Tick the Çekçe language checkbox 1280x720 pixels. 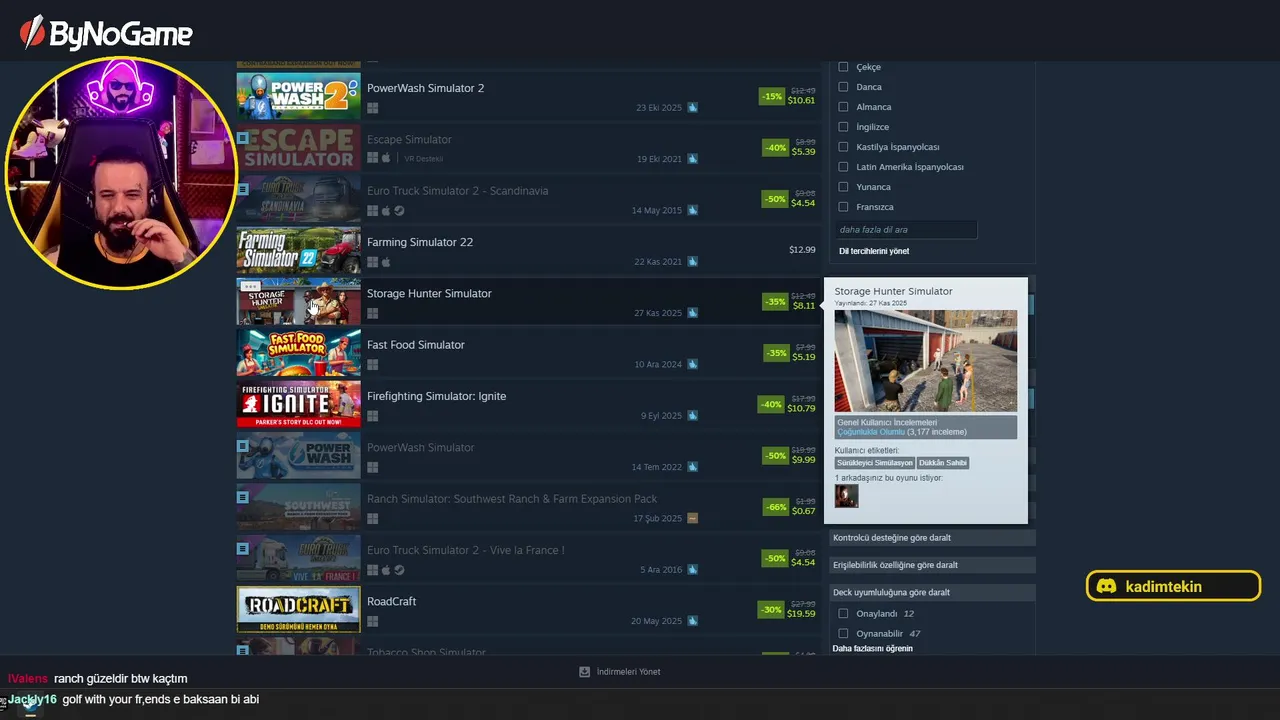click(x=843, y=67)
